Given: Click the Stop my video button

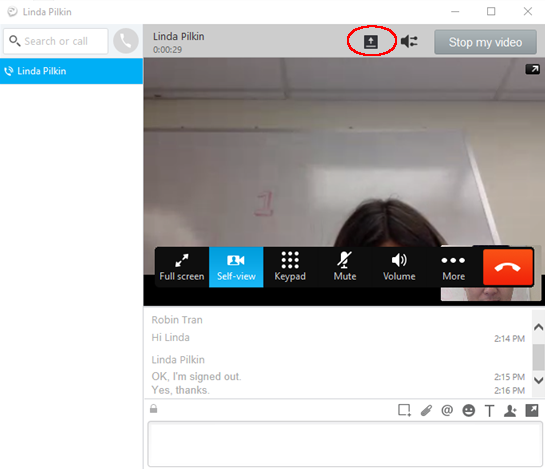Looking at the screenshot, I should click(x=485, y=42).
